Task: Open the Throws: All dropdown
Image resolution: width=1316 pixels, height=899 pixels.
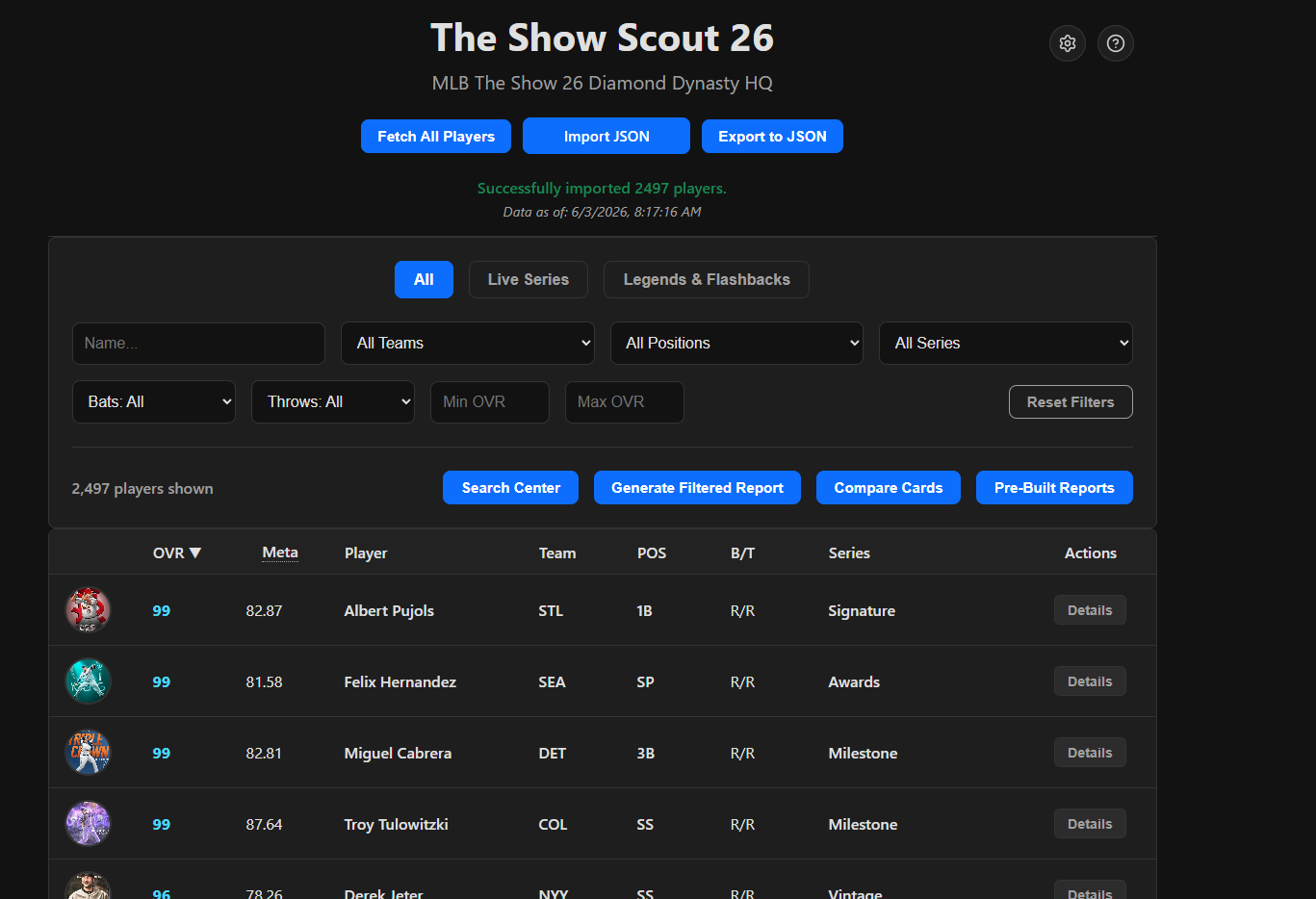Action: coord(333,402)
